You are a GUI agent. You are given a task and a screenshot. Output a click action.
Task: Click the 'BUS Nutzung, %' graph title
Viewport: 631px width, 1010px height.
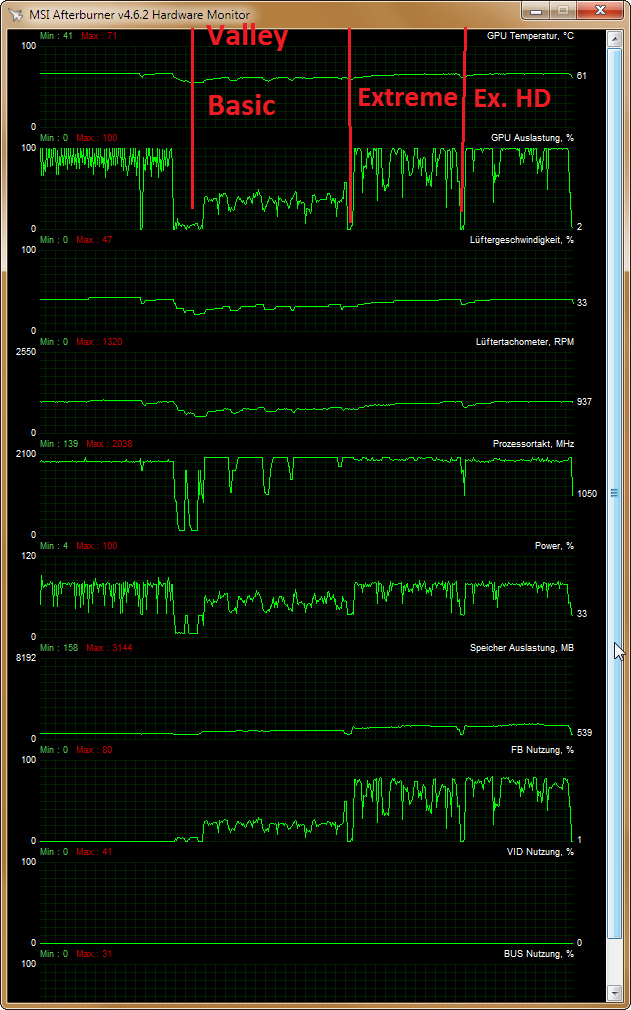tap(538, 953)
